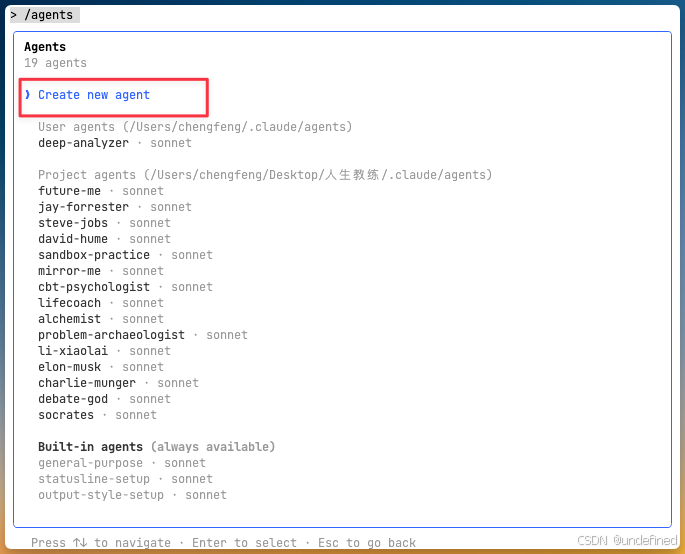The height and width of the screenshot is (554, 685).
Task: Pick the lifecoach agent
Action: click(x=100, y=303)
